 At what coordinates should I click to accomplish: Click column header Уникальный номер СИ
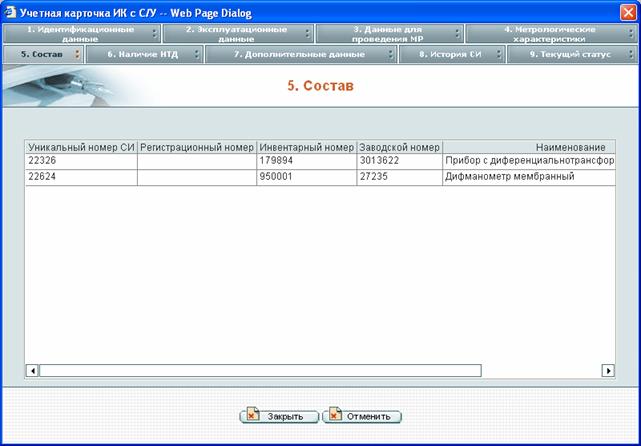tap(81, 147)
